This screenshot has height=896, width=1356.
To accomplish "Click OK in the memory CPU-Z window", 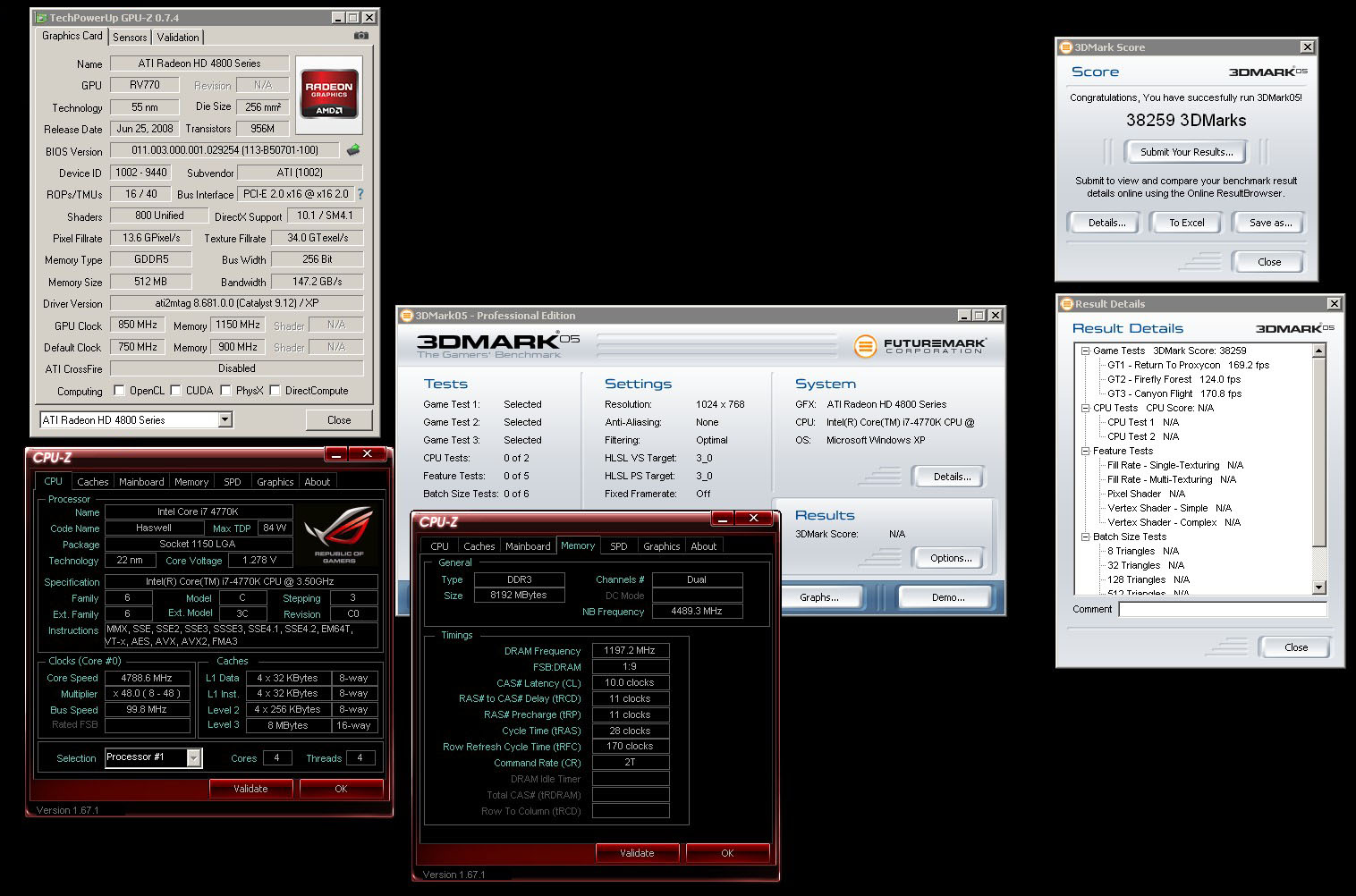I will (727, 853).
